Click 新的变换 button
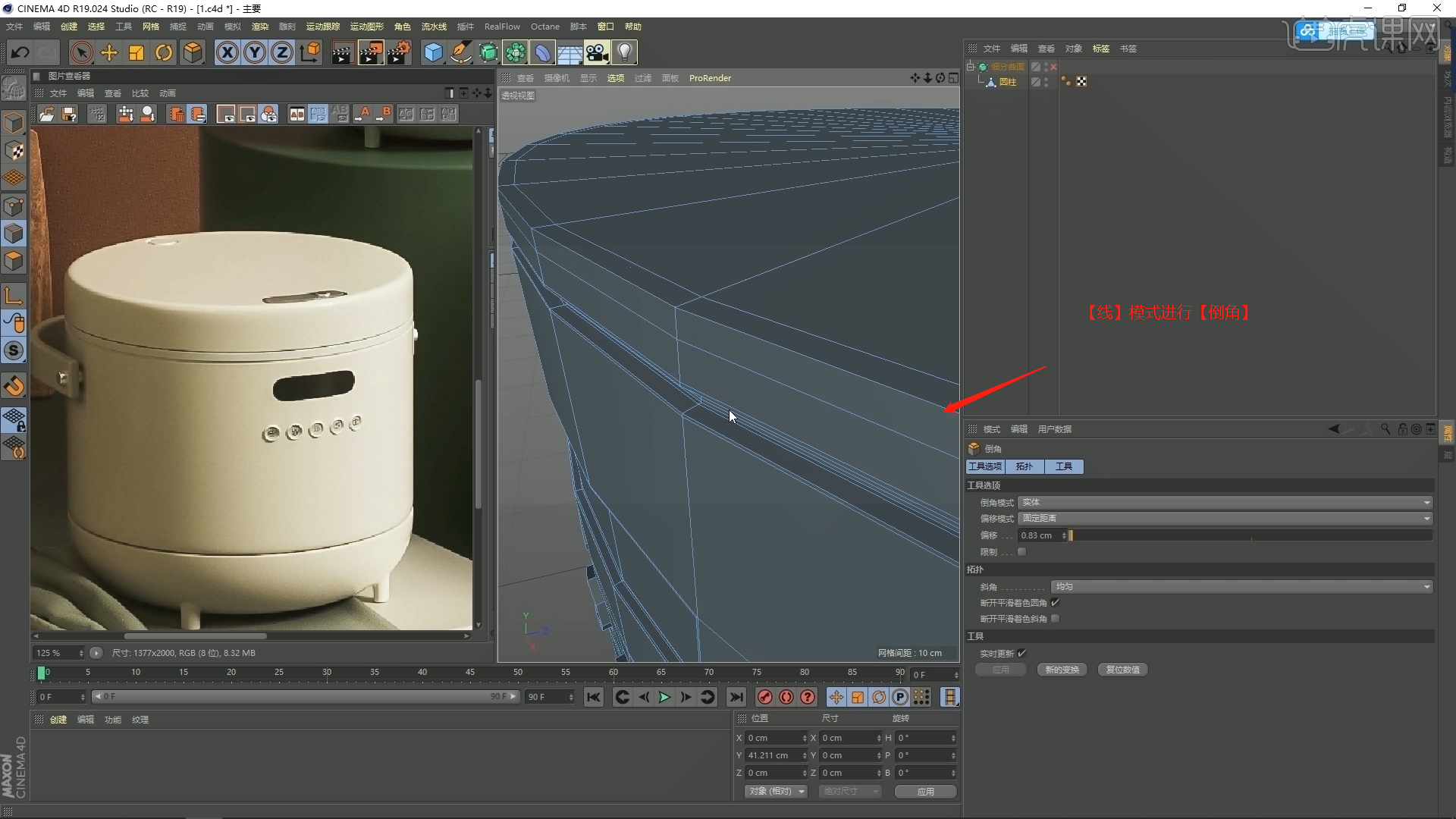1456x819 pixels. pyautogui.click(x=1060, y=670)
